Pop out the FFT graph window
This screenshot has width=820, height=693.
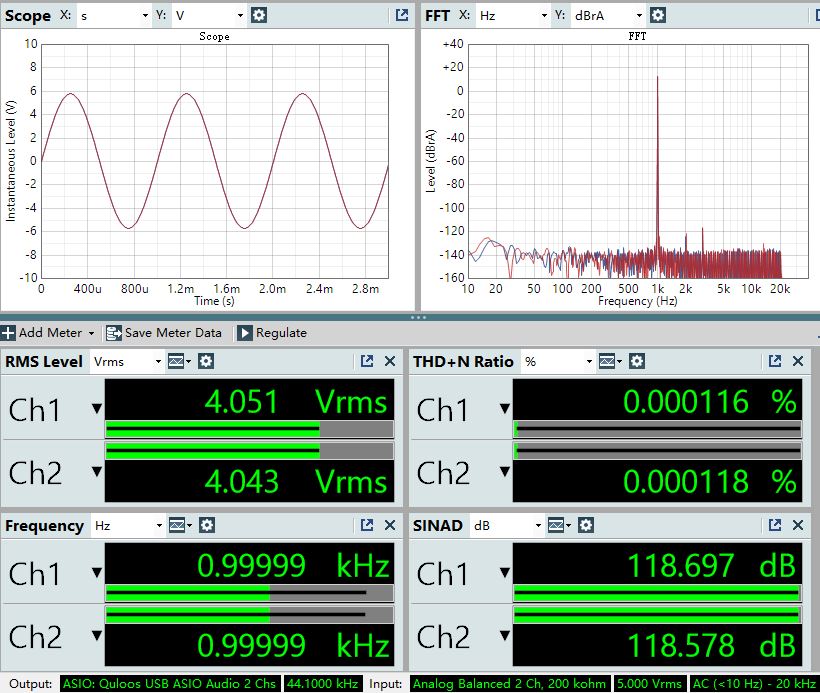806,15
